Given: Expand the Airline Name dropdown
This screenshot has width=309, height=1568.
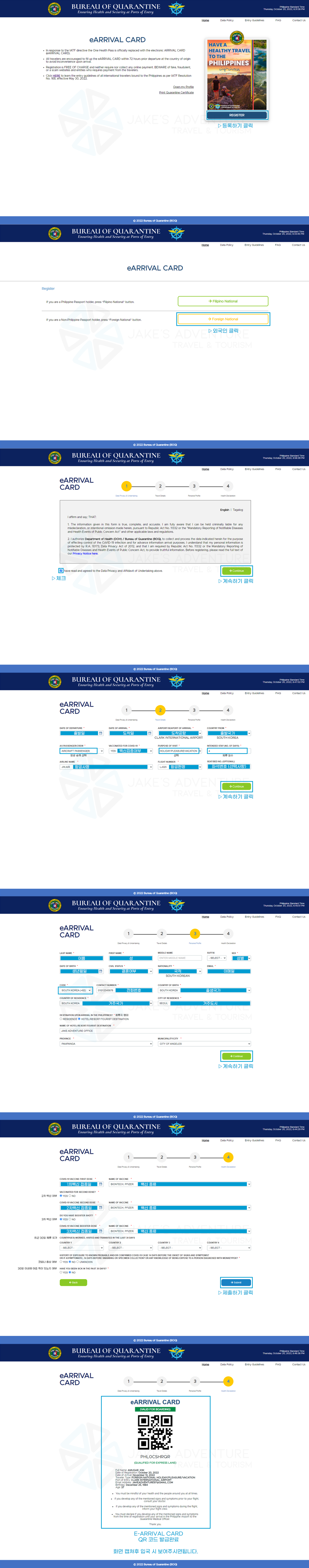Looking at the screenshot, I should tap(106, 767).
